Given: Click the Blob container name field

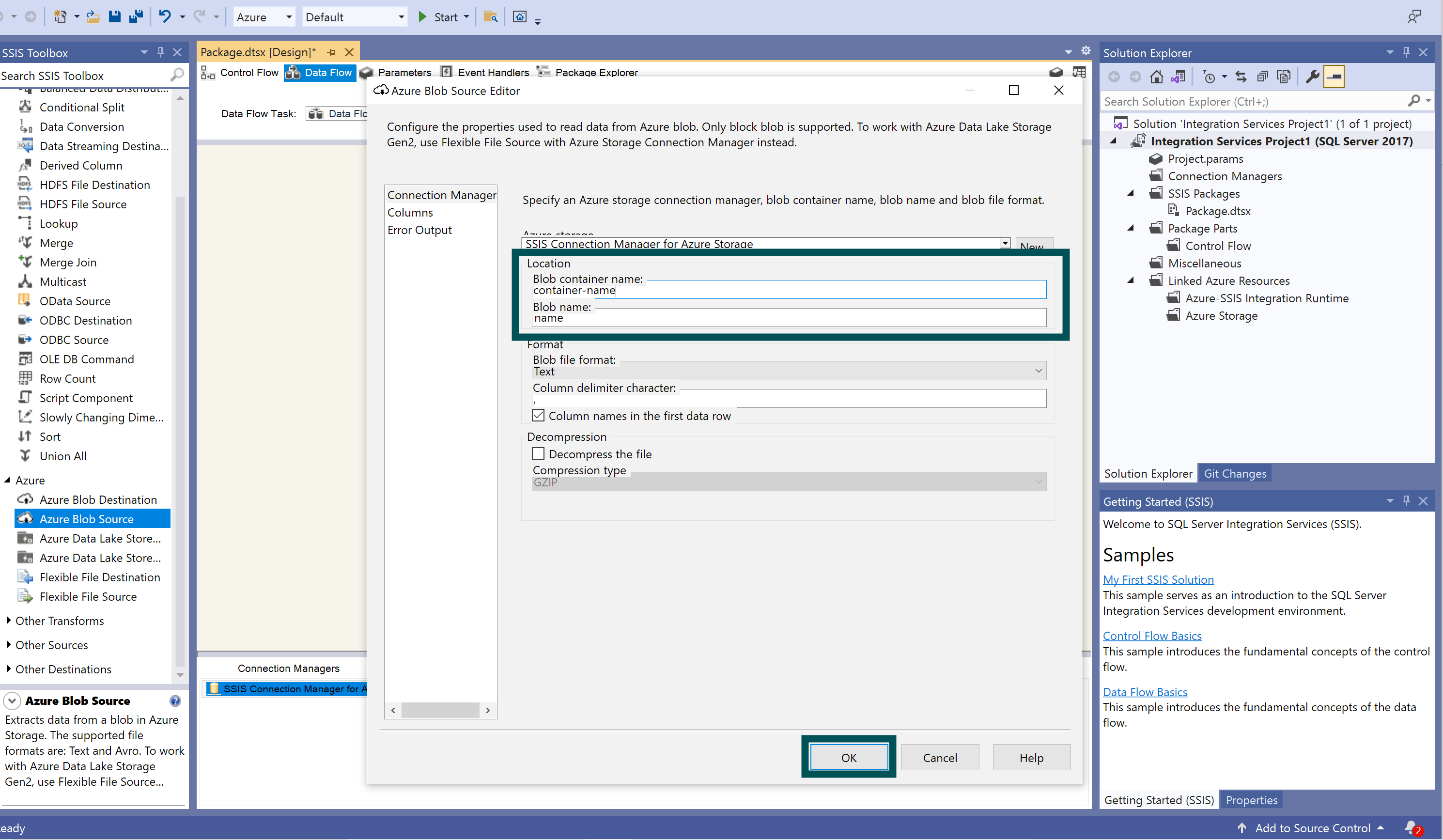Looking at the screenshot, I should (x=789, y=289).
